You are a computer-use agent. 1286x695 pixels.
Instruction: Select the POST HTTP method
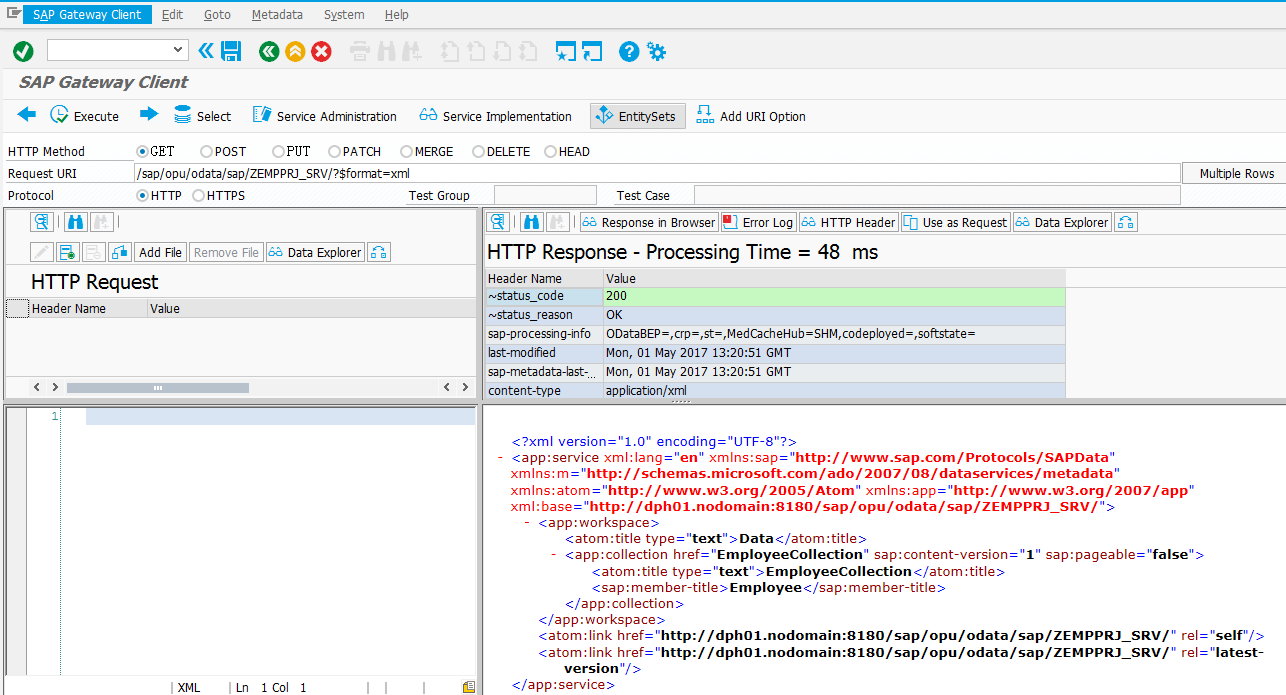pyautogui.click(x=206, y=152)
